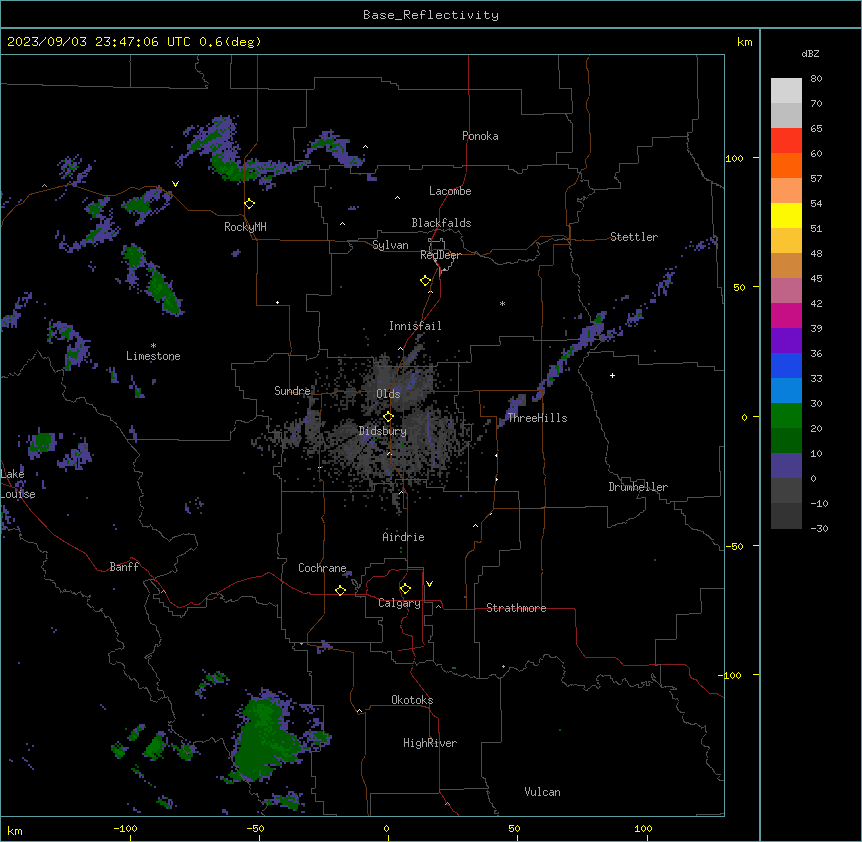Image resolution: width=862 pixels, height=842 pixels.
Task: Click the HighRiver label
Action: click(x=430, y=743)
